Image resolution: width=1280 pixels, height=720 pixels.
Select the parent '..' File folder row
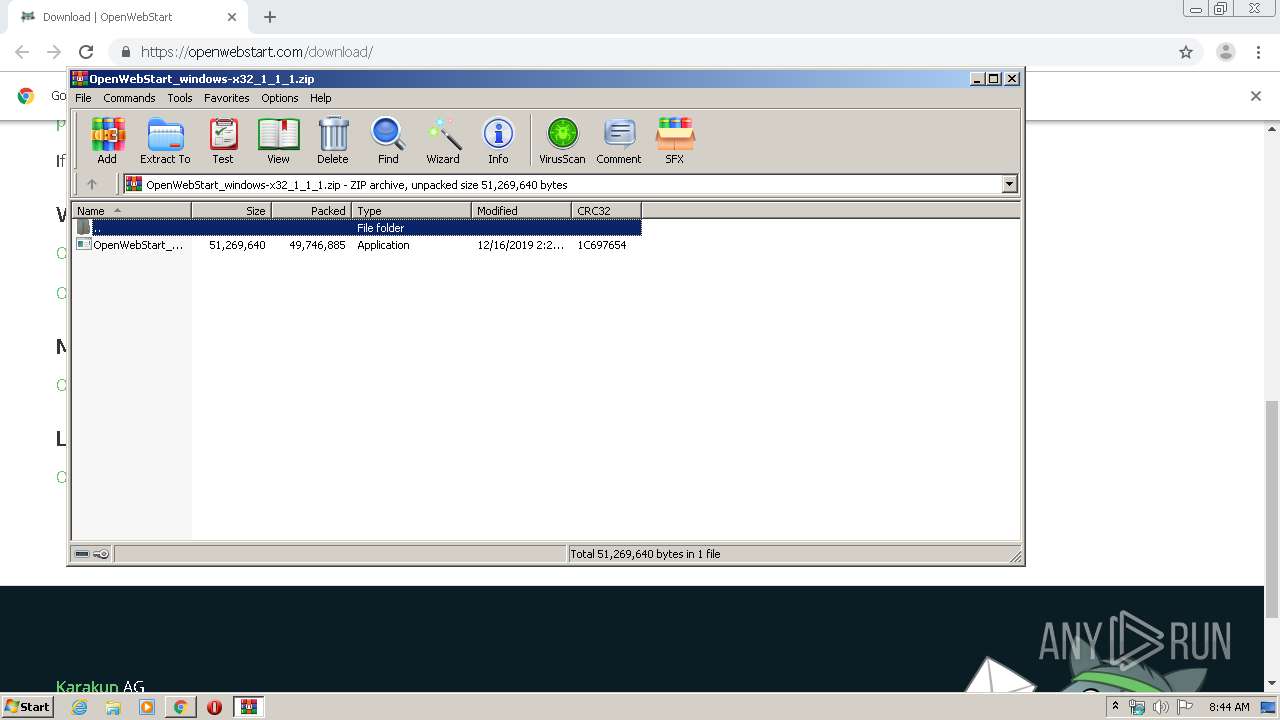pos(357,228)
